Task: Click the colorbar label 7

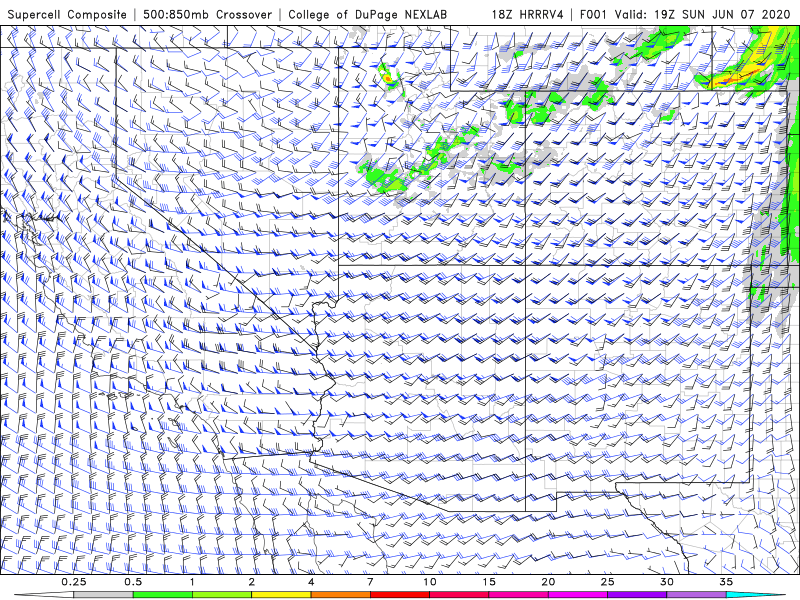Action: tap(370, 582)
